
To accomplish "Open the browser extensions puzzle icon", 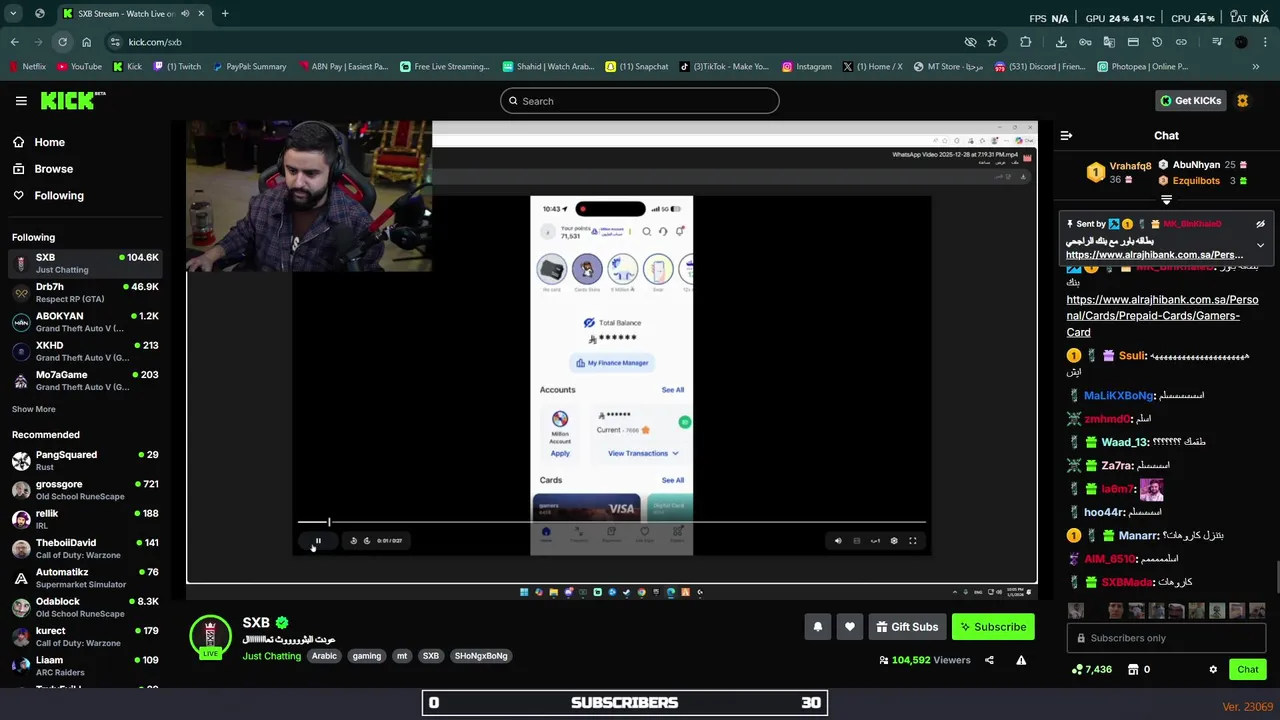I will [1025, 42].
